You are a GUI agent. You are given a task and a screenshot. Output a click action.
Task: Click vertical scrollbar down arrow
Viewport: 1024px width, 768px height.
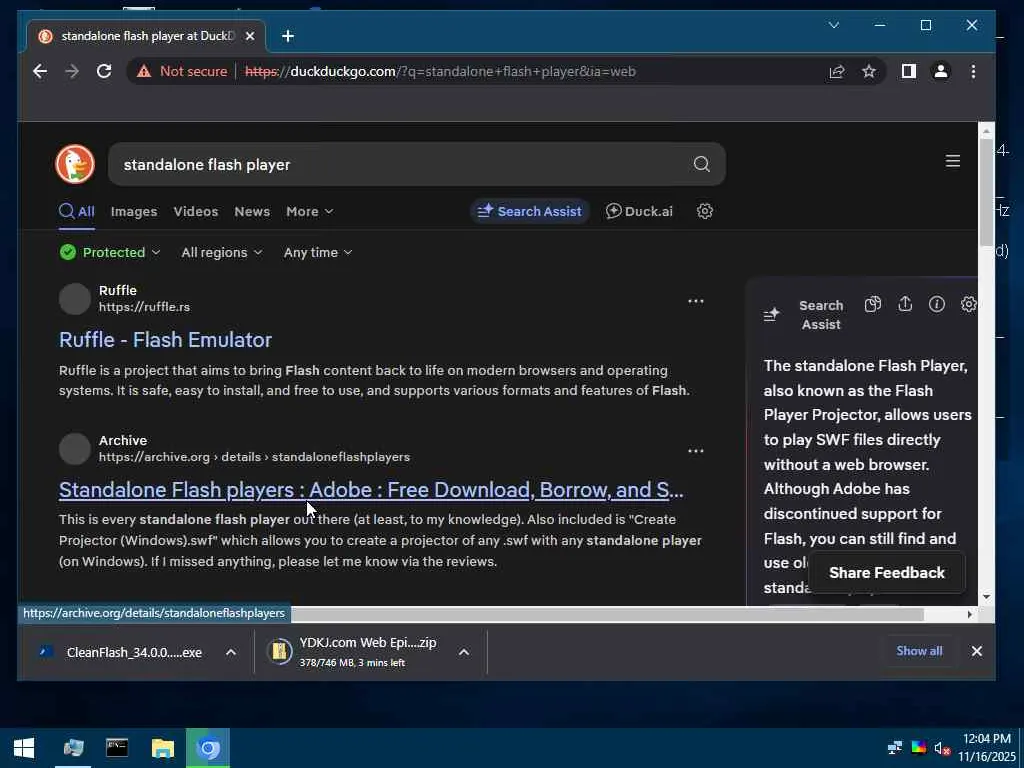pos(986,597)
